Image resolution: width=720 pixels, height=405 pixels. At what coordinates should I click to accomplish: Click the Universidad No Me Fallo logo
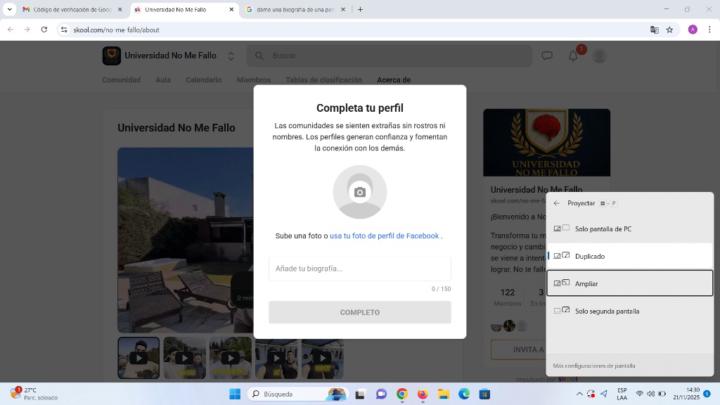[x=111, y=56]
